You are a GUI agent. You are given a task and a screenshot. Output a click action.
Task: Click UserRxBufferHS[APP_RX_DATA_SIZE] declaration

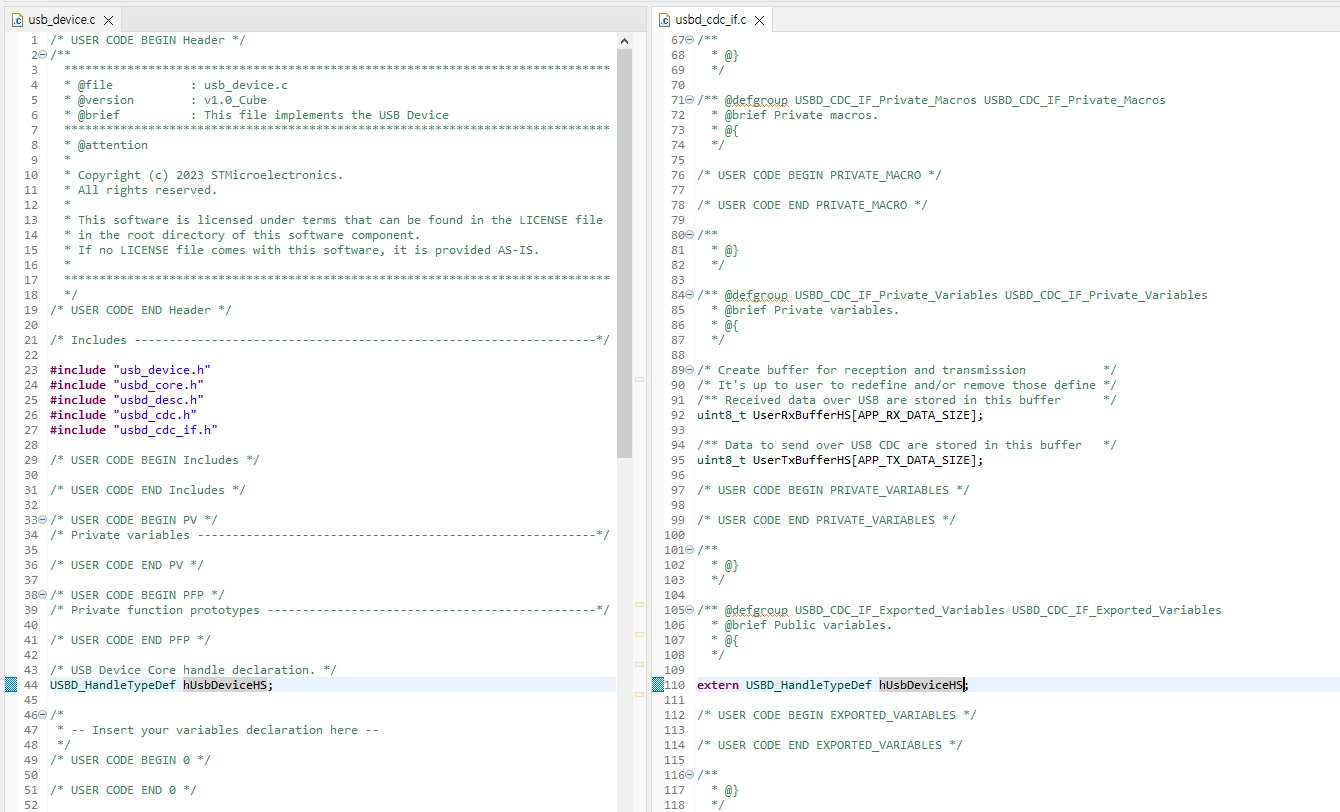click(840, 415)
